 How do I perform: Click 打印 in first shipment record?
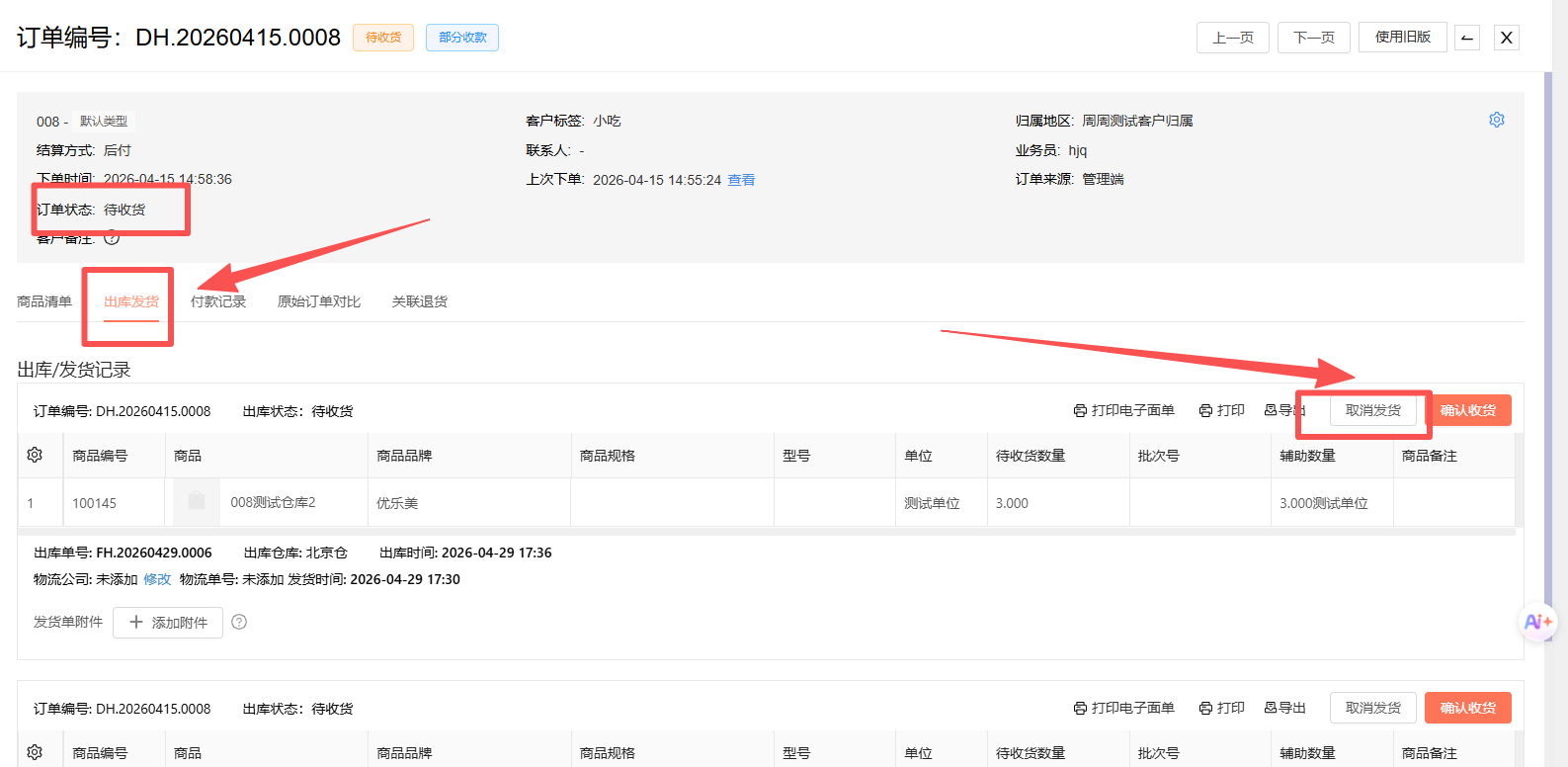pos(1222,410)
